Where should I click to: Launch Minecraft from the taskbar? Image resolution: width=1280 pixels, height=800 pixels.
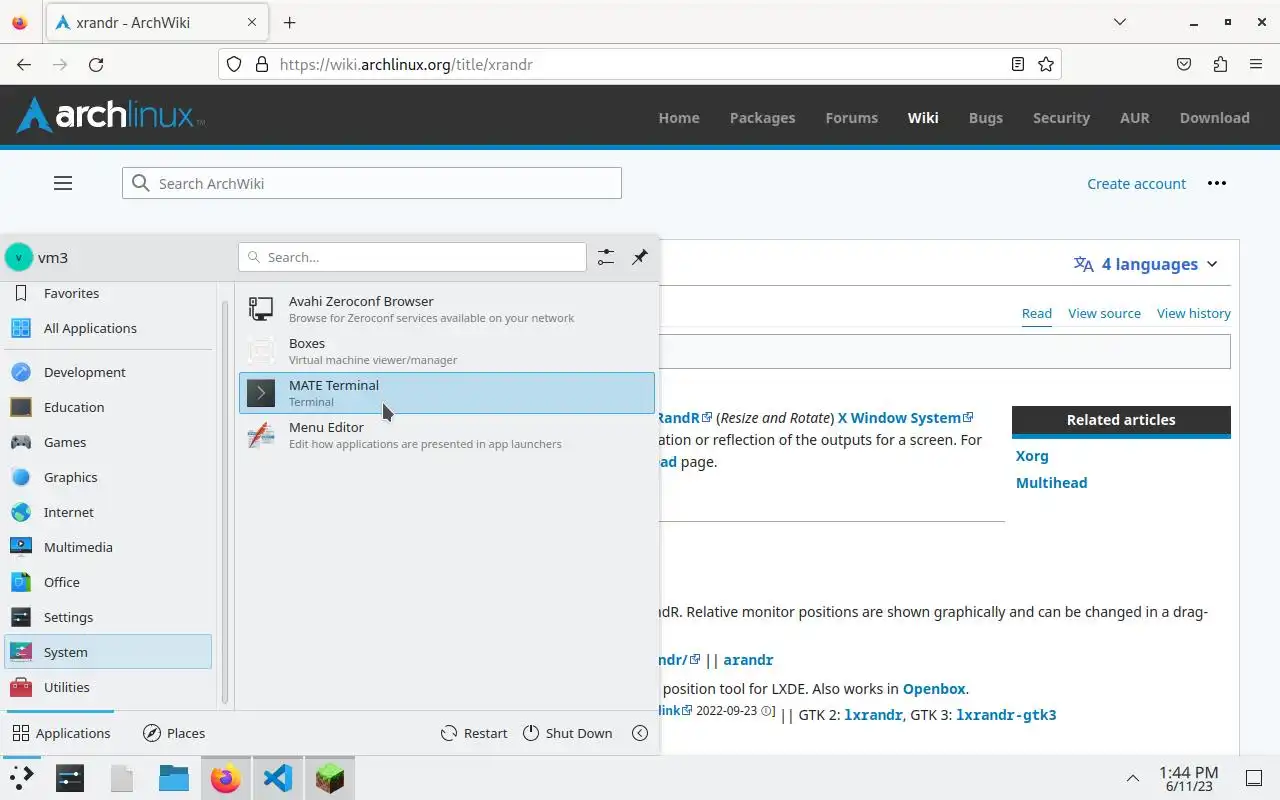[330, 778]
